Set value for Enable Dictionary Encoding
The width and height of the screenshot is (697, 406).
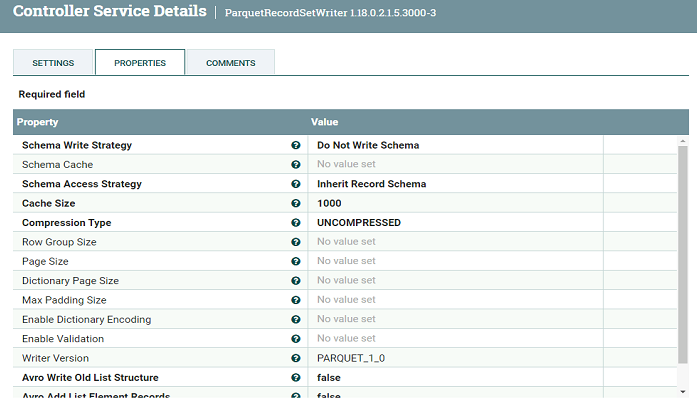[x=455, y=319]
